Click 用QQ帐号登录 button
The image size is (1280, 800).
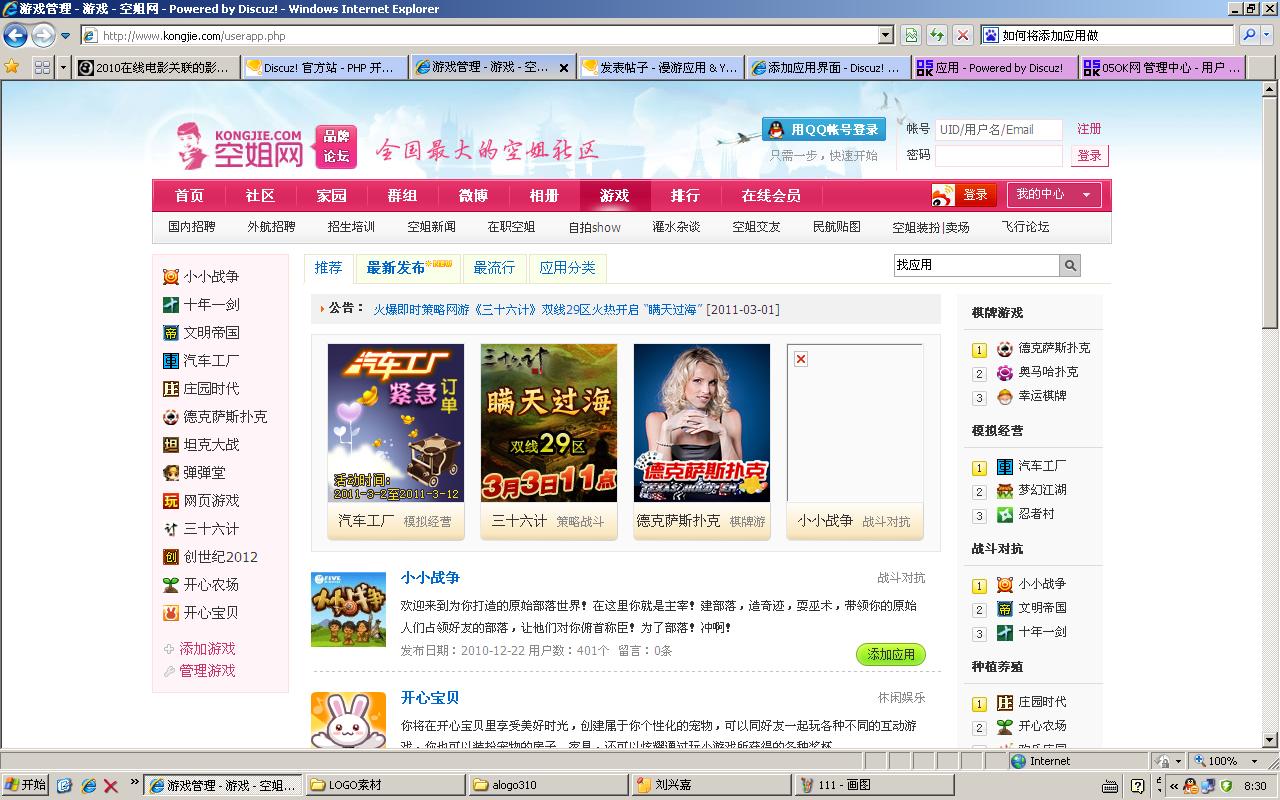[825, 129]
